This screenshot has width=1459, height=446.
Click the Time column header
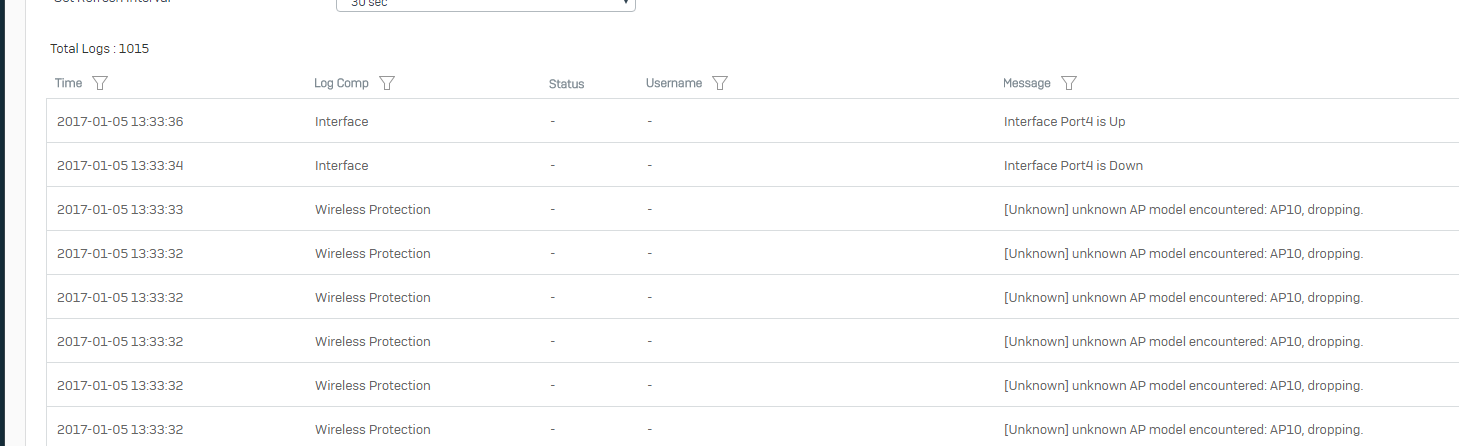68,83
